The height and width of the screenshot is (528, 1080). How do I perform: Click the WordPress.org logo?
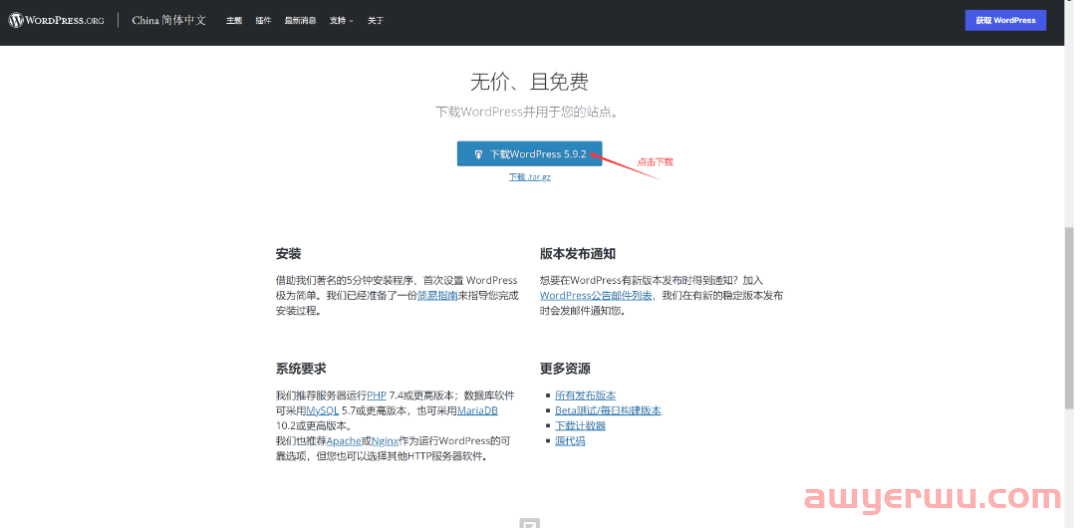tap(56, 21)
